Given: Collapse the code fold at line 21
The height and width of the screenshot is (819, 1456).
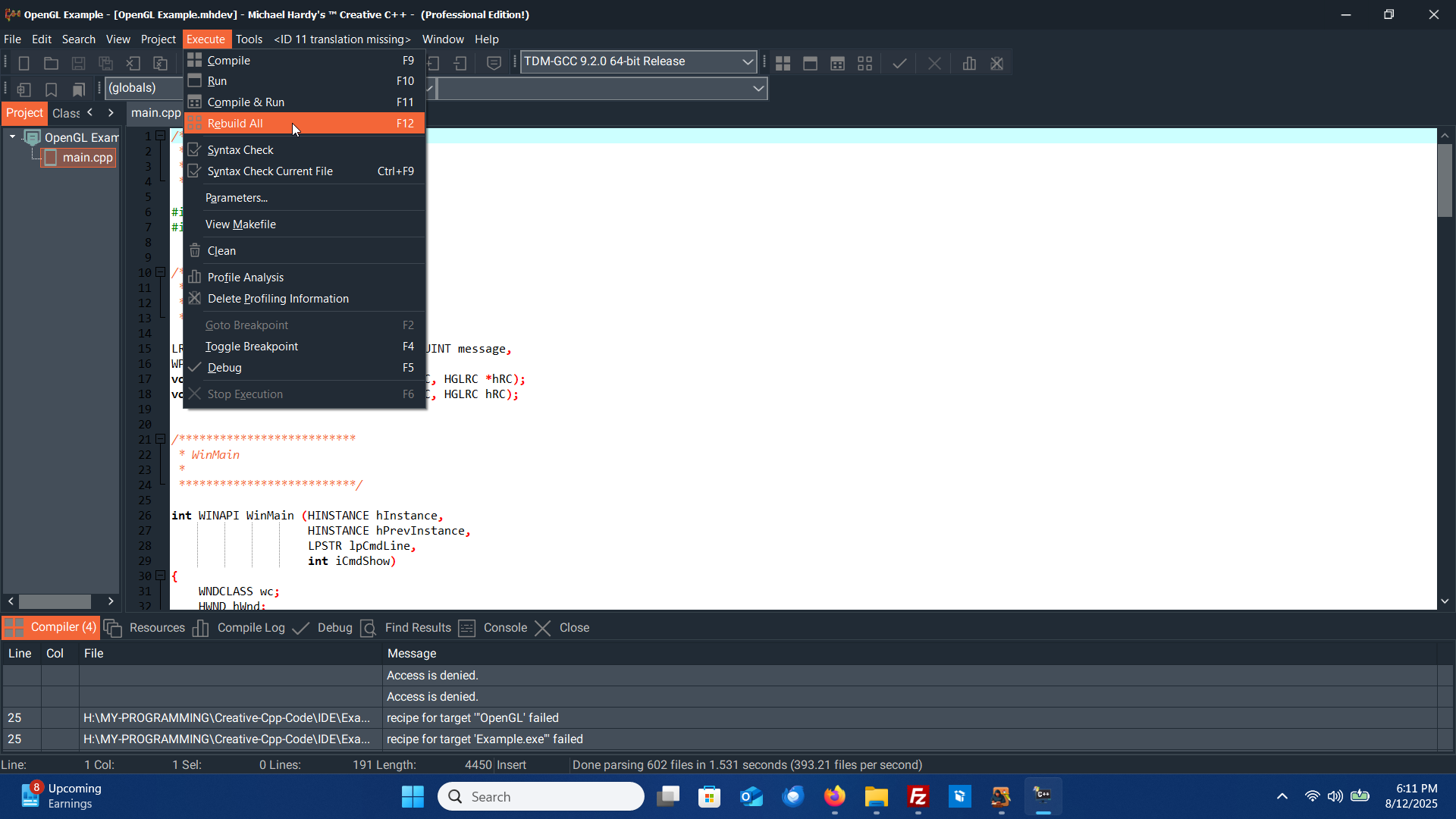Looking at the screenshot, I should tap(161, 439).
